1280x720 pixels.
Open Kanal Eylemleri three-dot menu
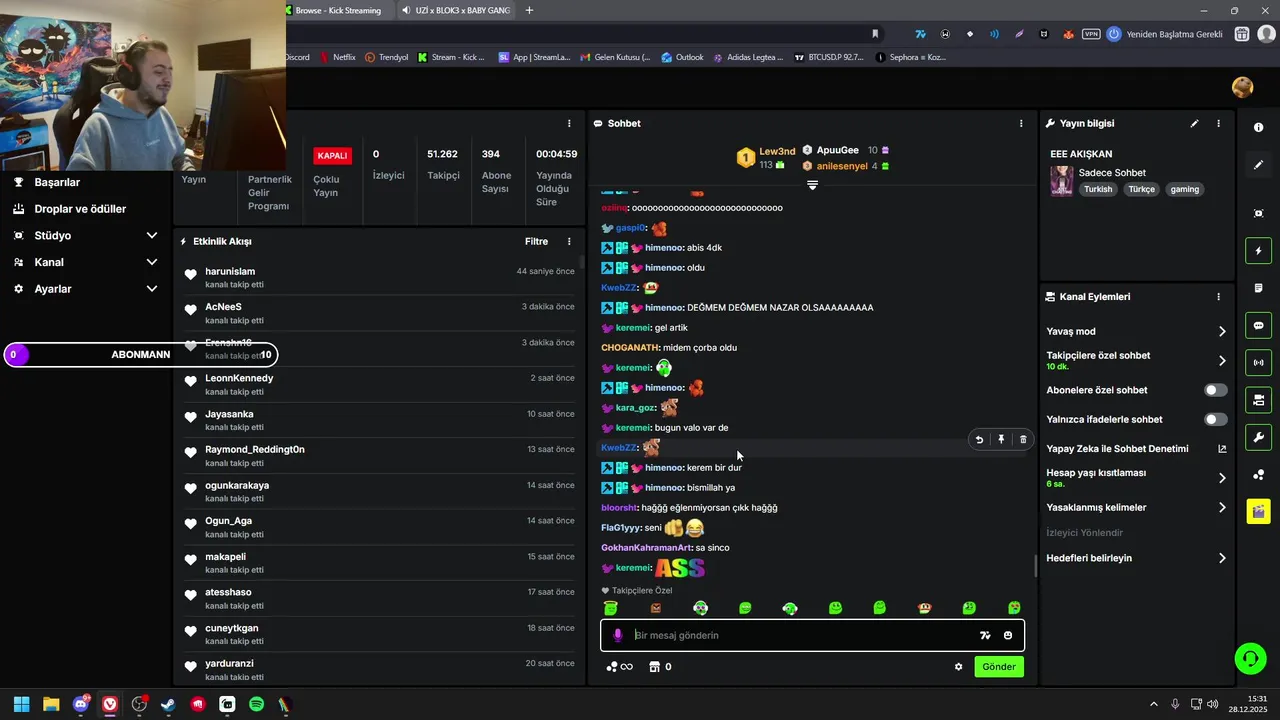click(x=1218, y=296)
